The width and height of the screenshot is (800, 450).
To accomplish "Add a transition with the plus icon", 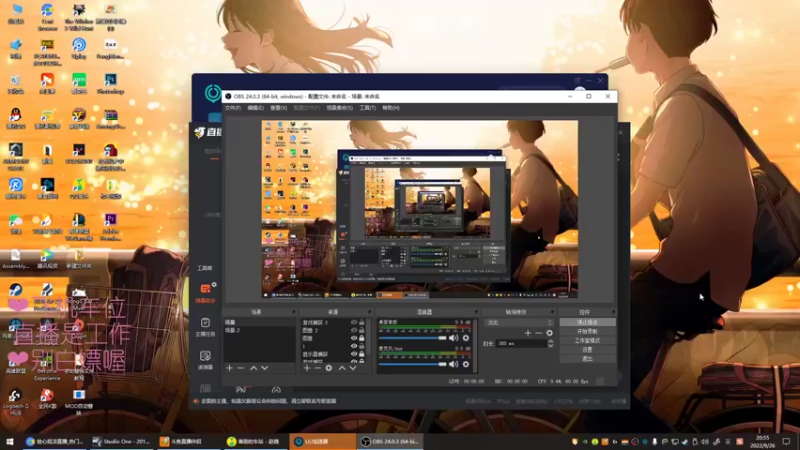I will pyautogui.click(x=528, y=333).
